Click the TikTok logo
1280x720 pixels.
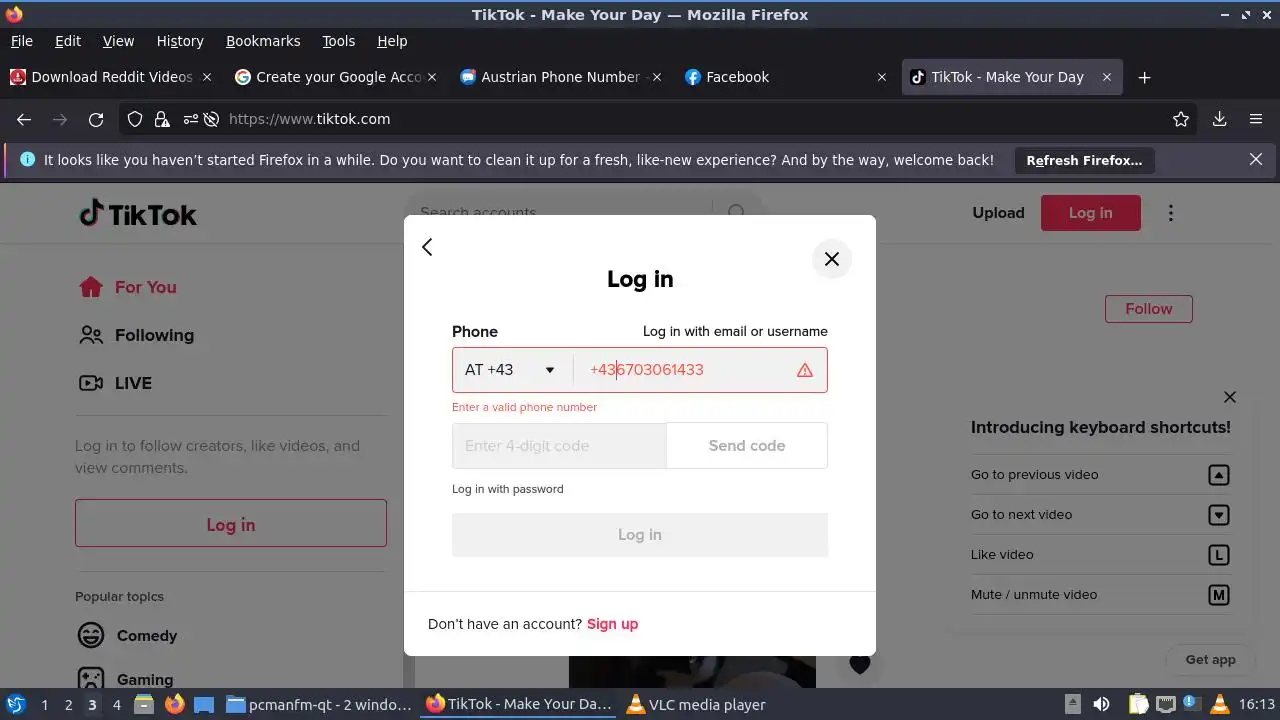[x=138, y=214]
